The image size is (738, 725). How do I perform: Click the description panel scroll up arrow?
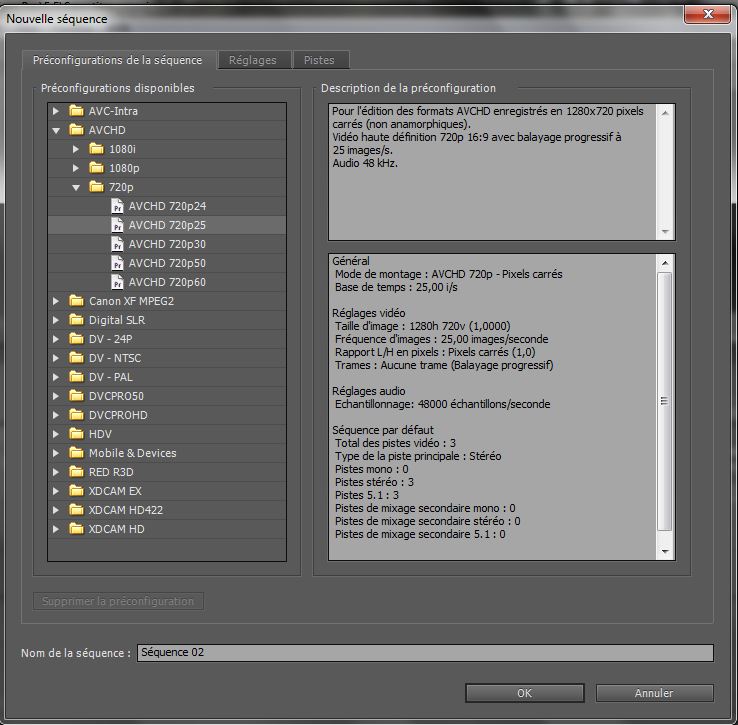[665, 113]
